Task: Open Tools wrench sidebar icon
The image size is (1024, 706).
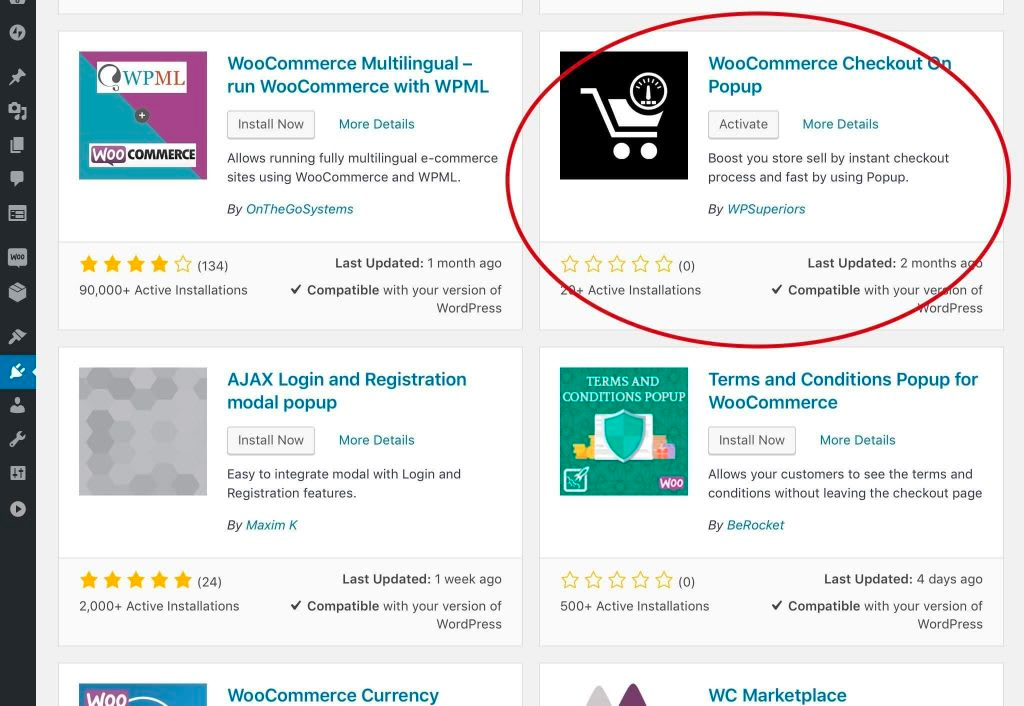Action: [x=18, y=439]
